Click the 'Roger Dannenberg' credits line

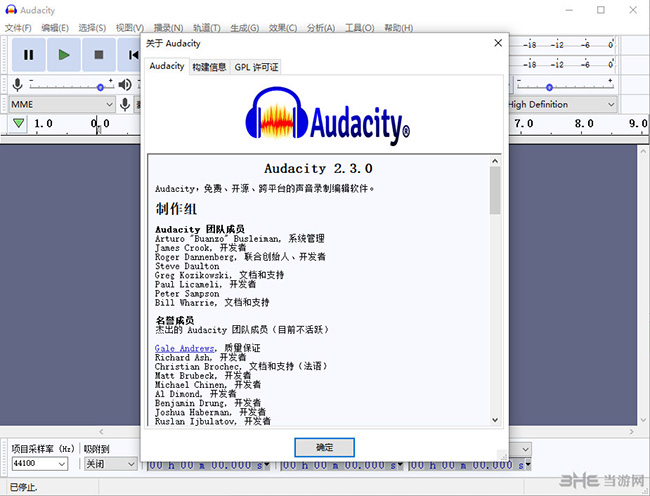click(x=240, y=257)
